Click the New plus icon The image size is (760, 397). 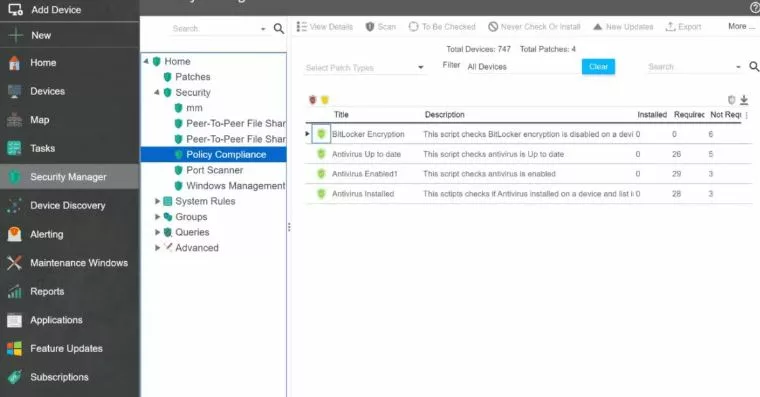coord(15,35)
